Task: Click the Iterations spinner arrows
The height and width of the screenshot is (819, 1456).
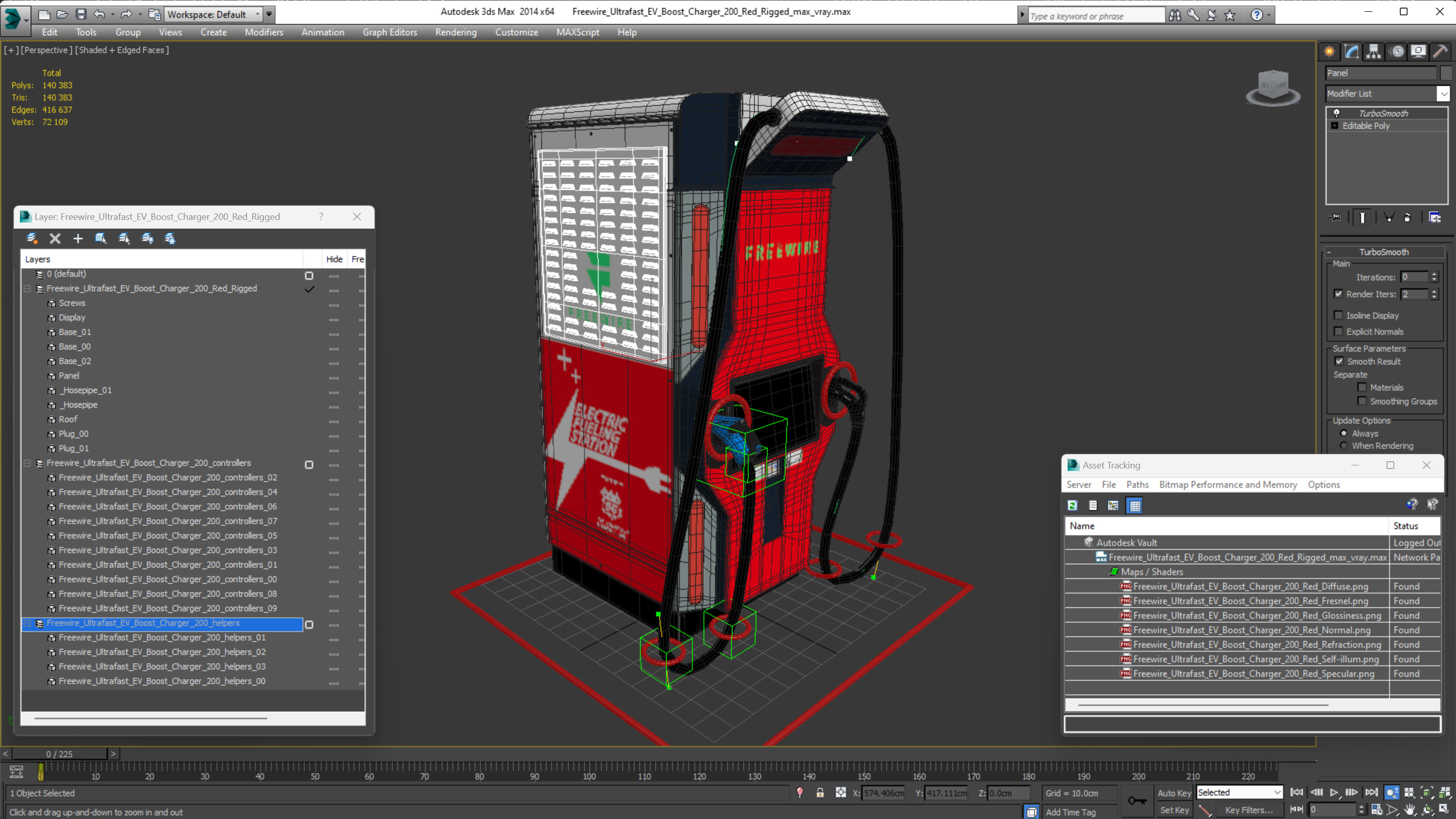Action: [1434, 277]
